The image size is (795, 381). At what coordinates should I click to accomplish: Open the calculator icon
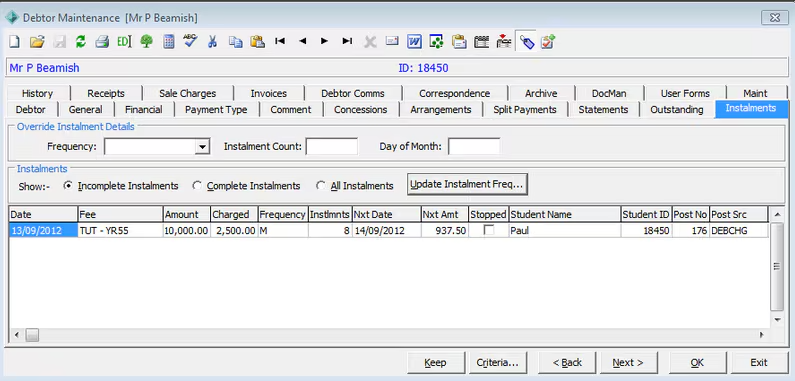(169, 42)
